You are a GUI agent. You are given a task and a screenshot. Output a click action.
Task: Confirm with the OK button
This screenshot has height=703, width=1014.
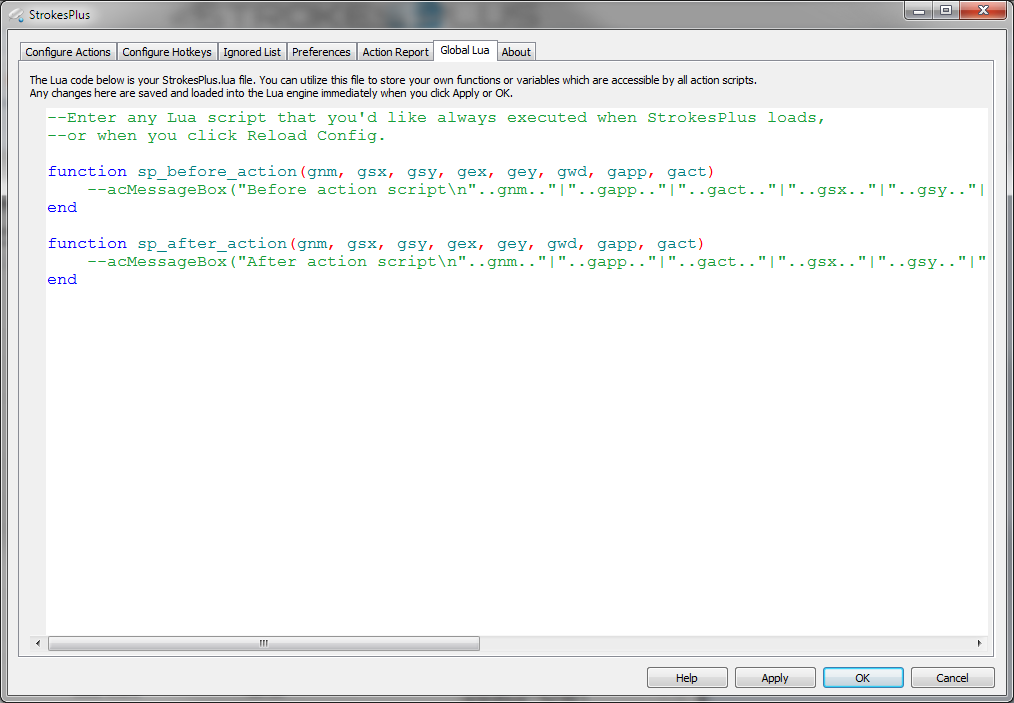click(863, 678)
